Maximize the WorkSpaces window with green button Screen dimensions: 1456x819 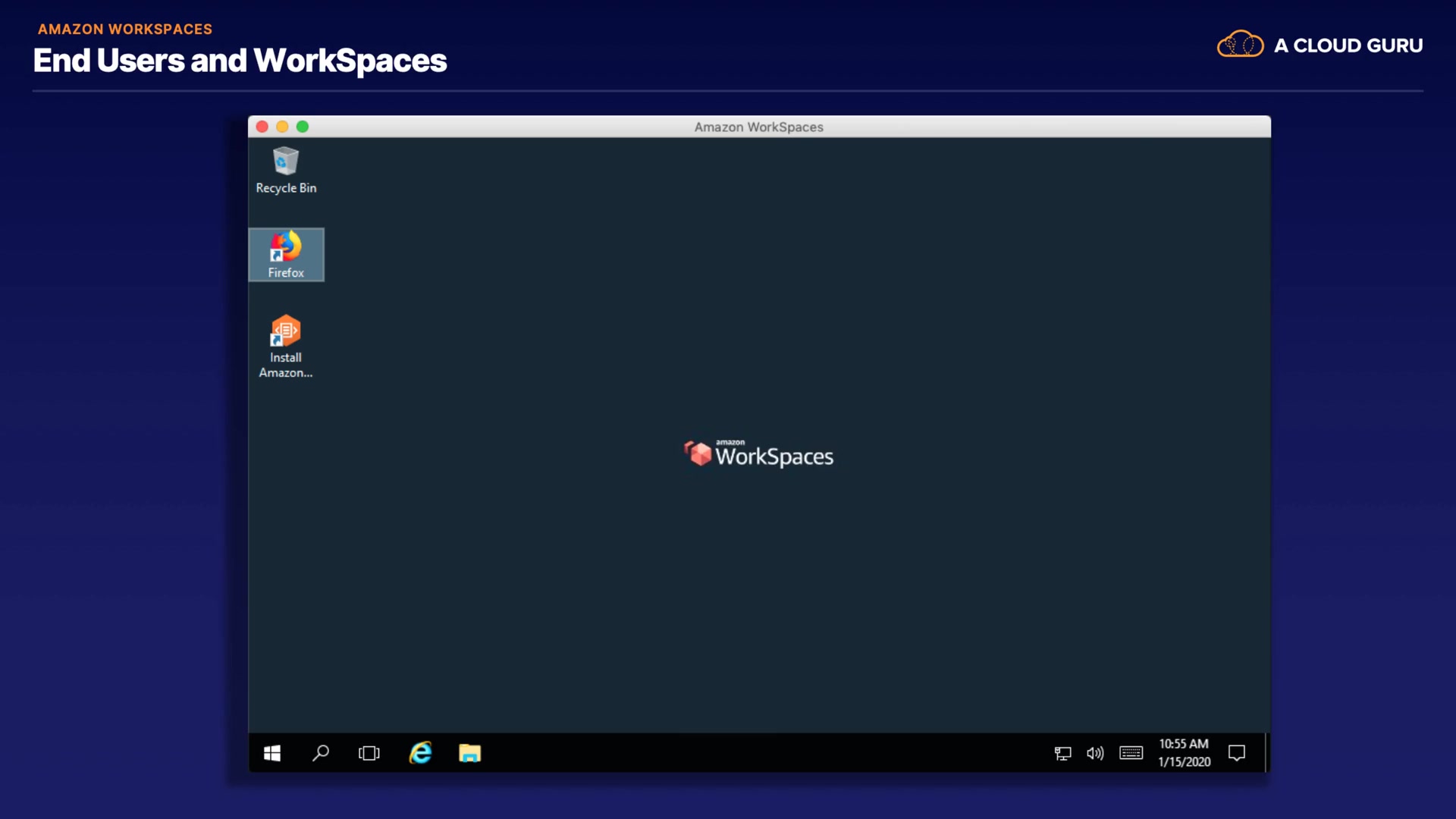point(303,127)
